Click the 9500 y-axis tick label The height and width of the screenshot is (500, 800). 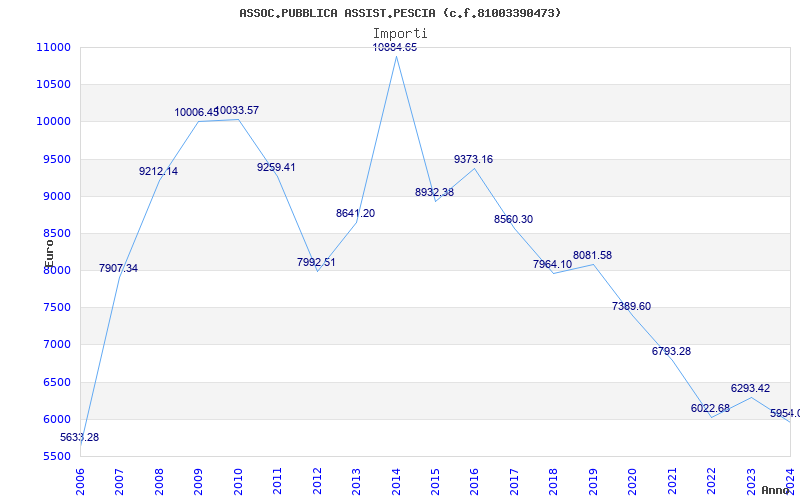coord(57,159)
